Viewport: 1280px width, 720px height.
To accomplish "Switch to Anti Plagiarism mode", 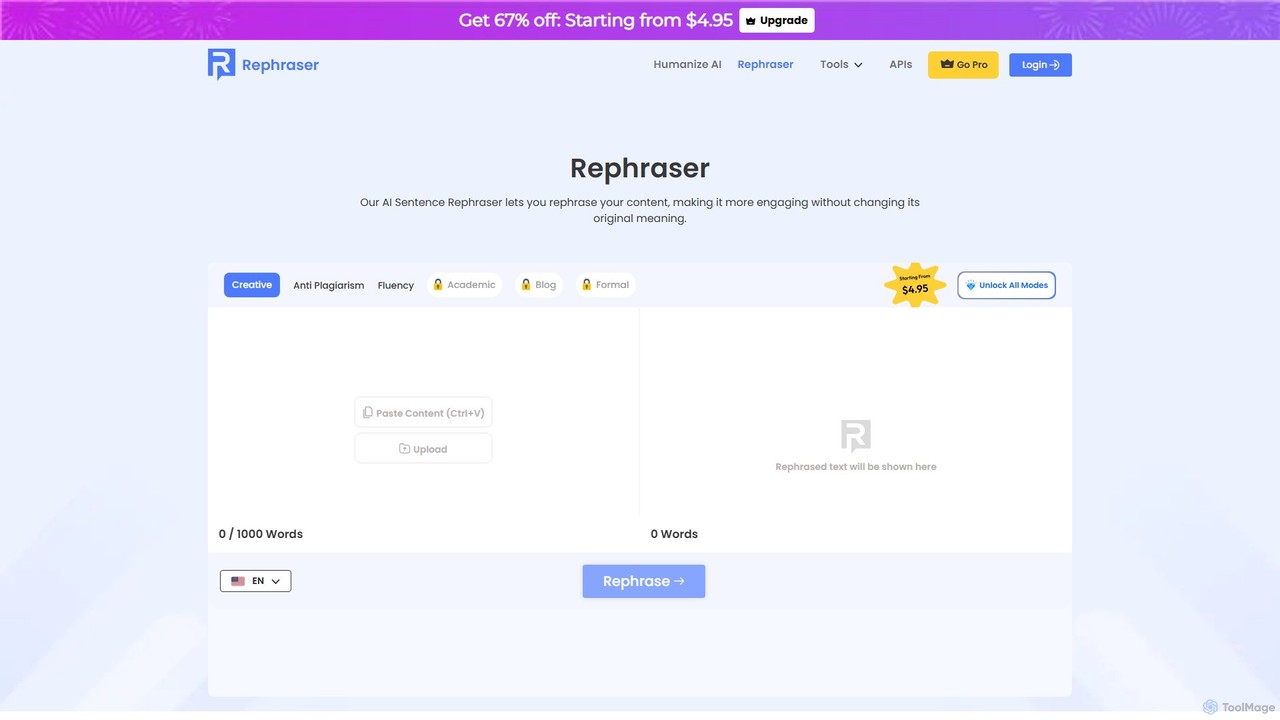I will point(329,285).
